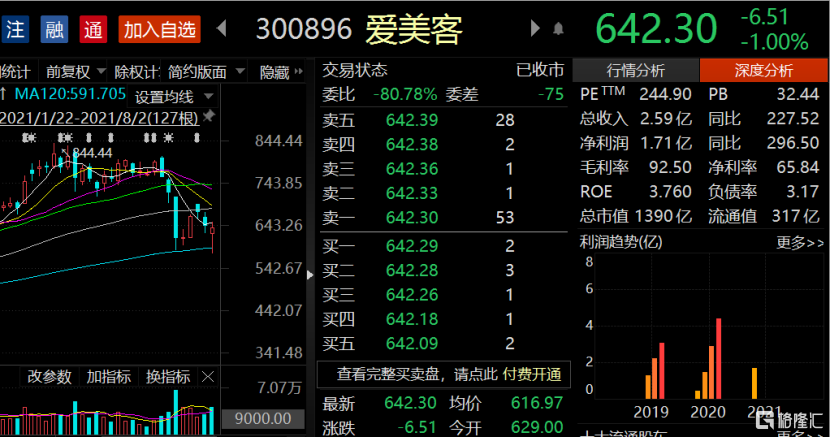Select 买一 price 642.29
The width and height of the screenshot is (830, 437).
point(412,246)
